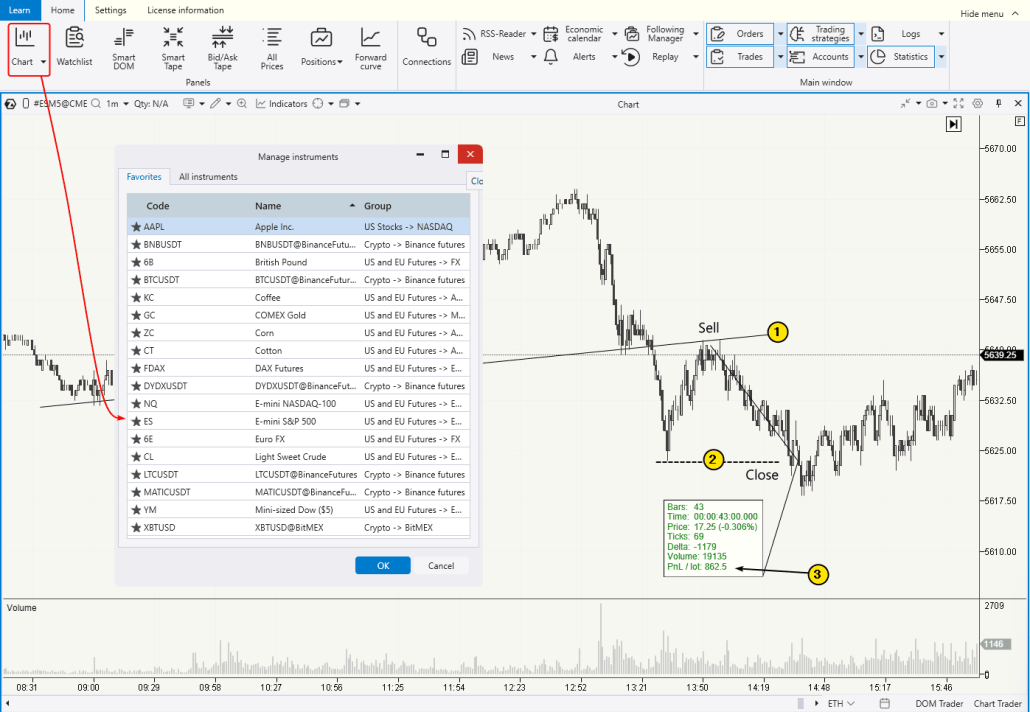Expand the Orders button dropdown
This screenshot has width=1030, height=712.
[x=779, y=33]
